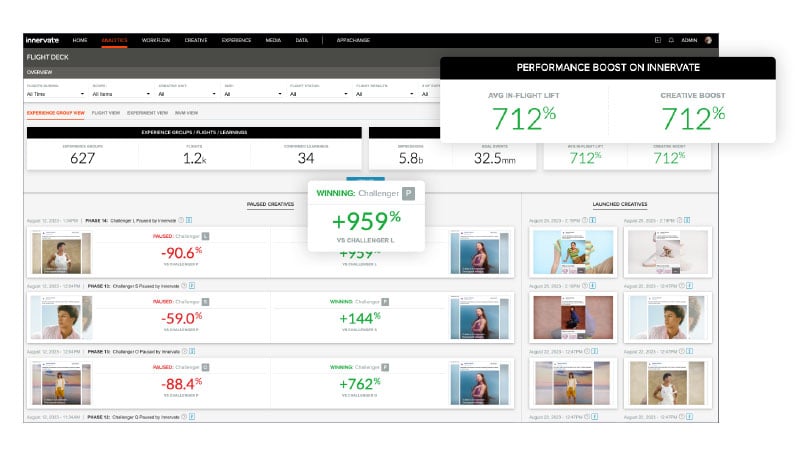
Task: Click the square icon left of the bell
Action: click(x=657, y=40)
